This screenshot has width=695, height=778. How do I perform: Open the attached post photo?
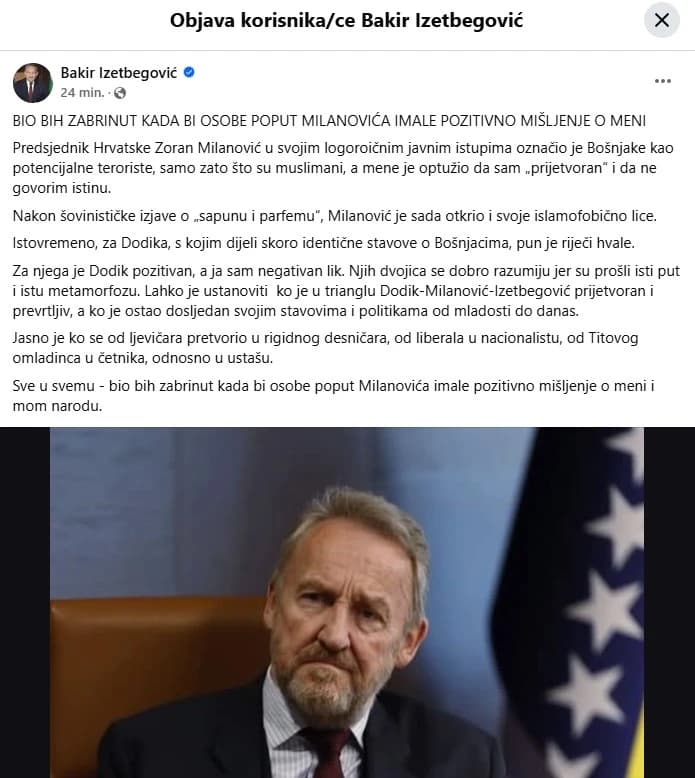(x=347, y=602)
